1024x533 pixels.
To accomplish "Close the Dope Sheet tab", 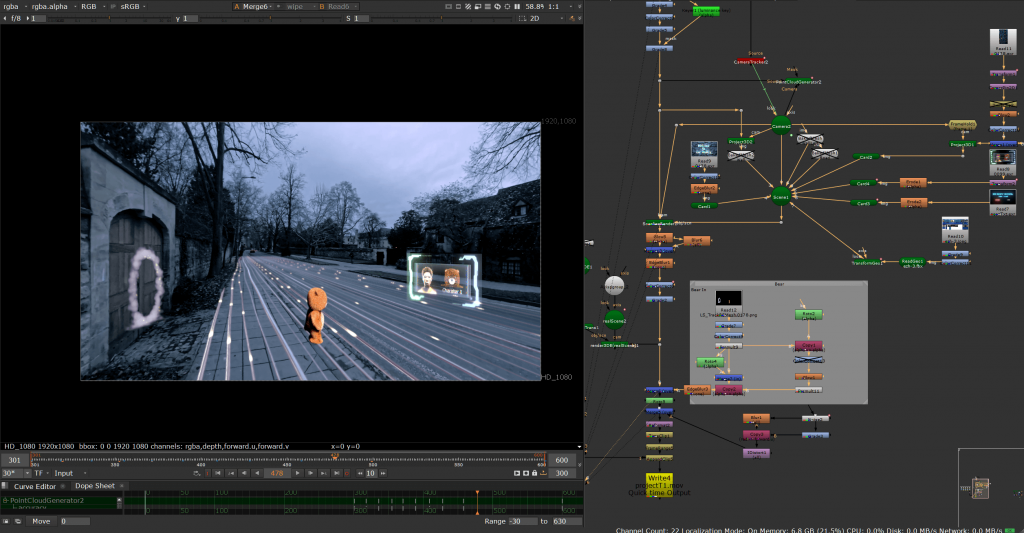I will [x=122, y=486].
